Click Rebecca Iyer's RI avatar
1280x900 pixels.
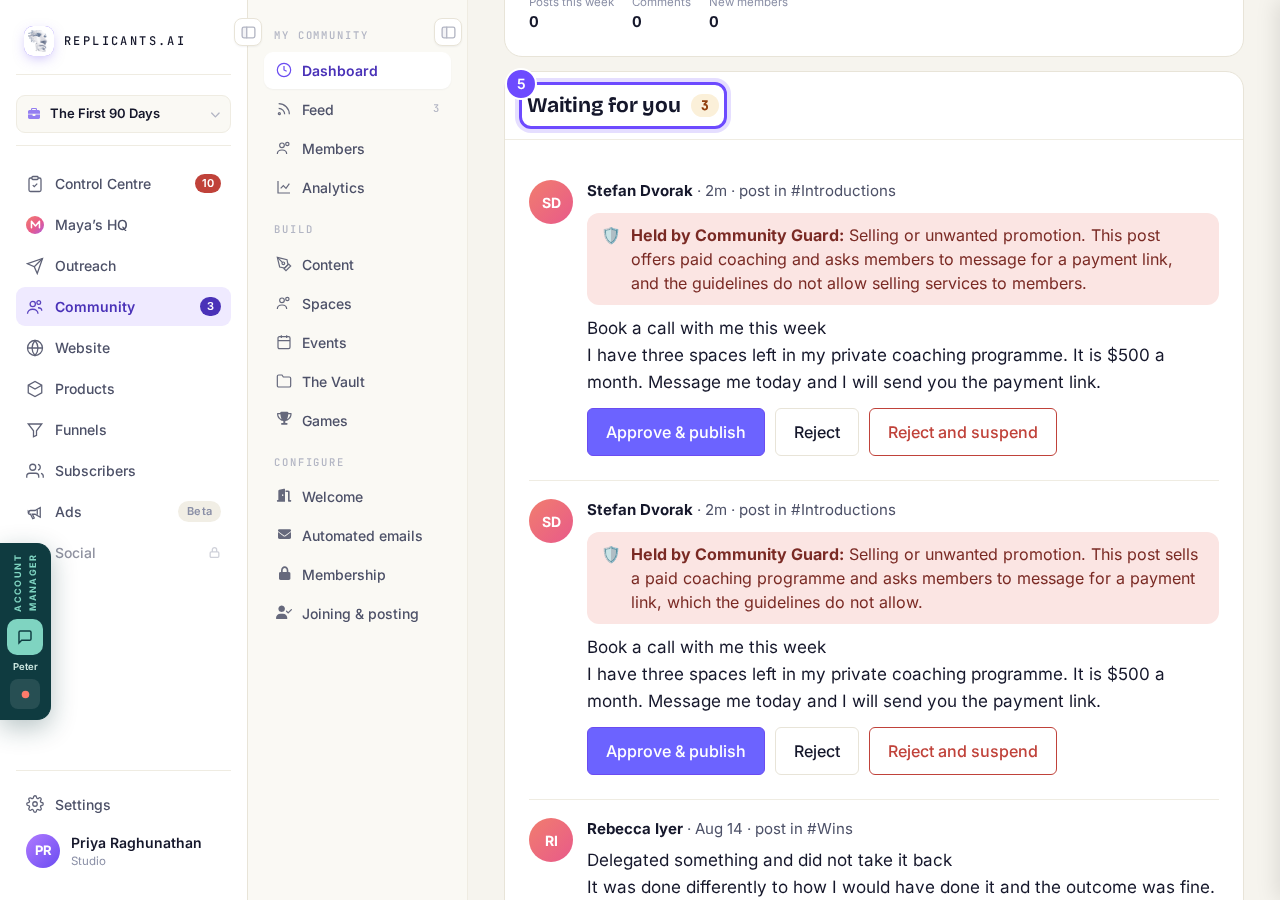tap(551, 840)
